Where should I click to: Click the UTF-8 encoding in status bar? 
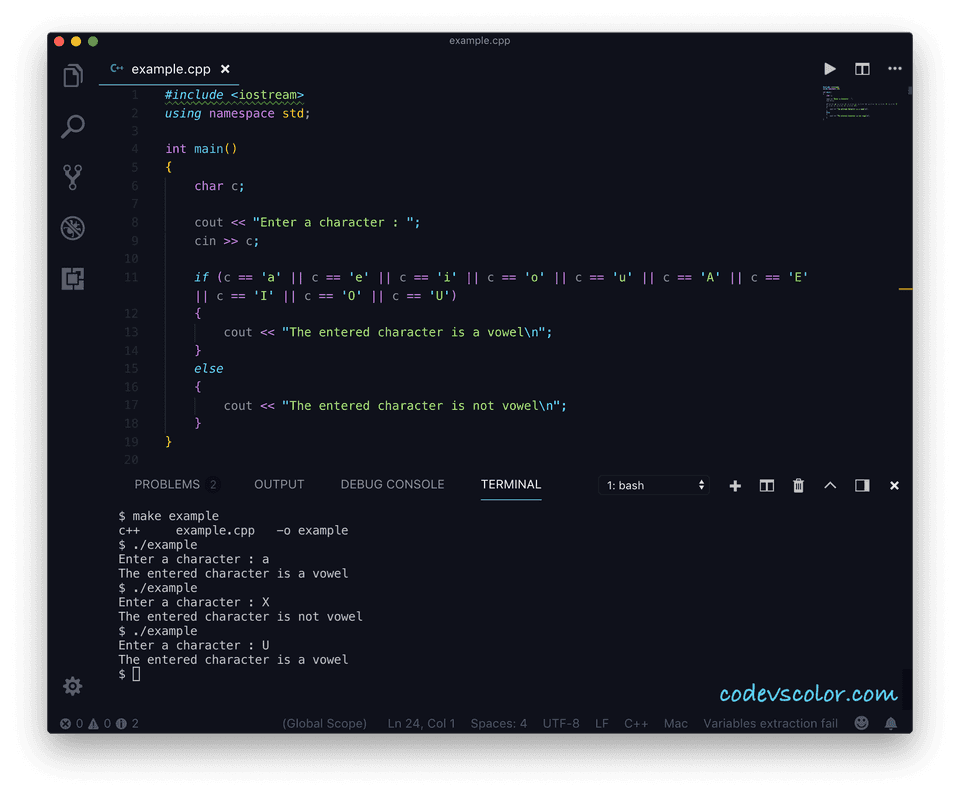tap(561, 723)
